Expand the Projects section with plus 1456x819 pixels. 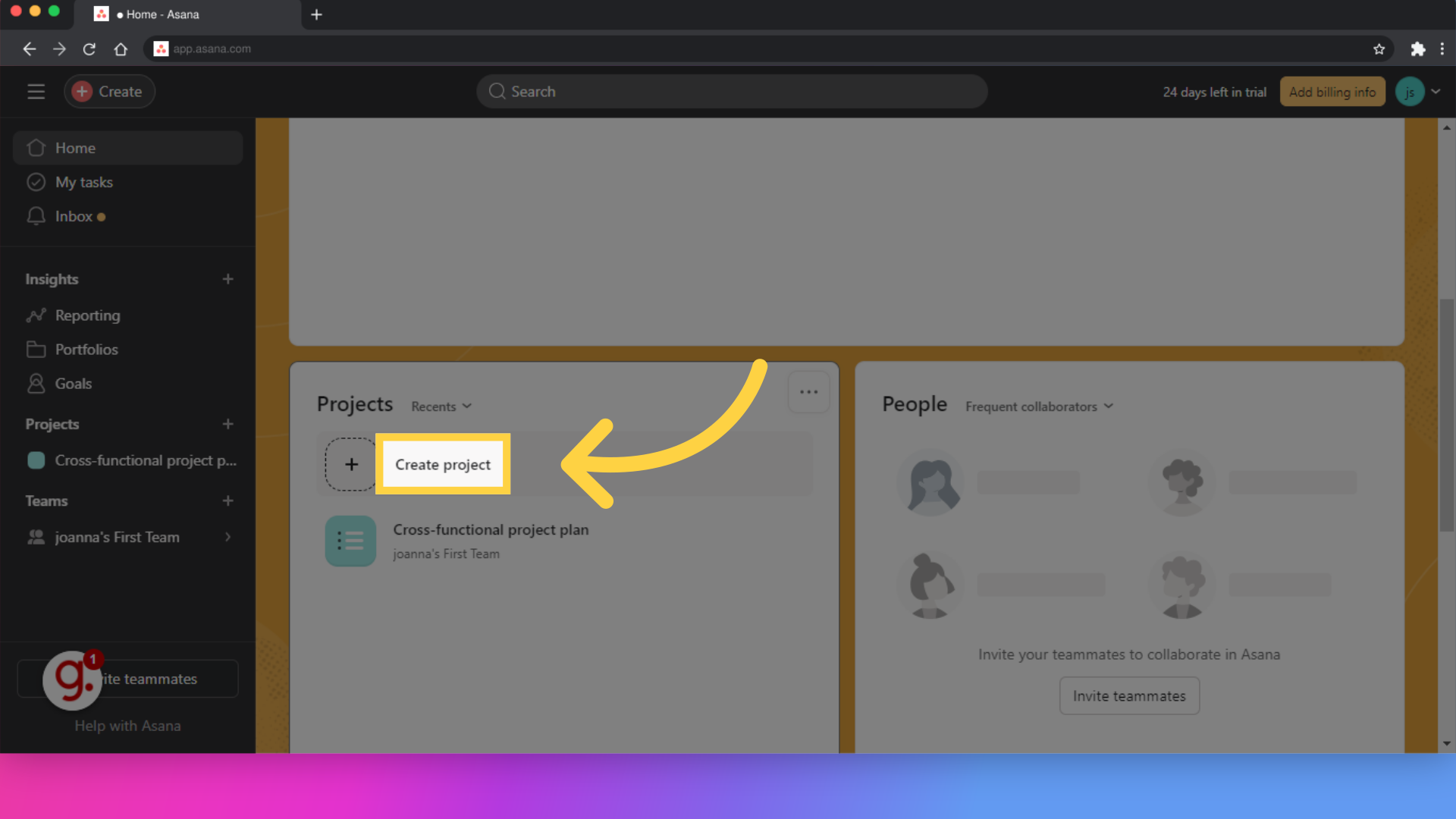pyautogui.click(x=227, y=424)
